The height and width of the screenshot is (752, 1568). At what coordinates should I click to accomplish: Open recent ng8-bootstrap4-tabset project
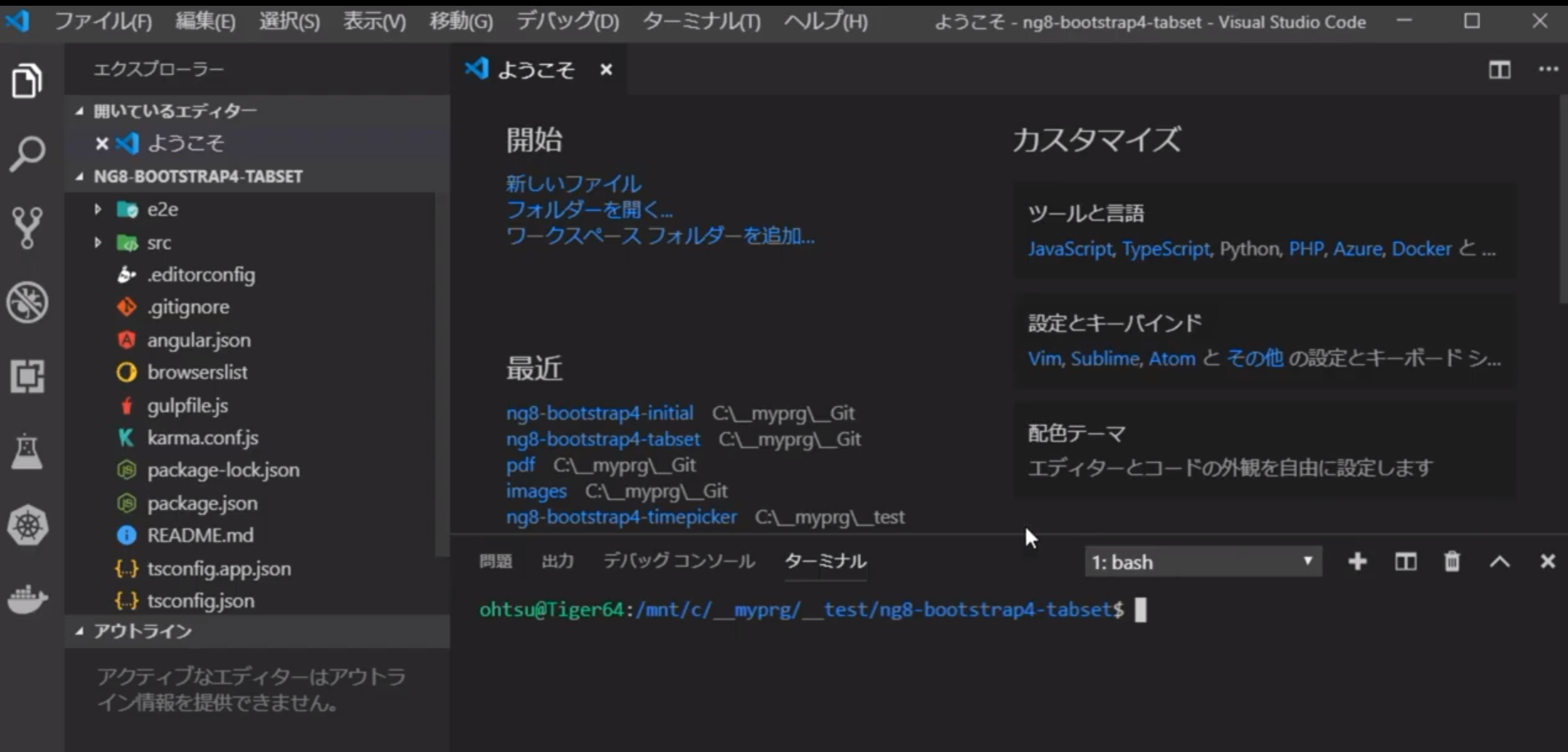(603, 439)
